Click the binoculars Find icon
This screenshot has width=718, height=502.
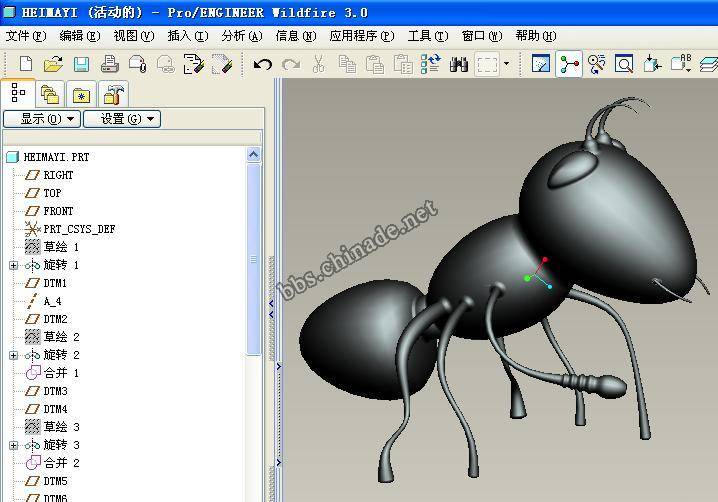click(x=459, y=65)
